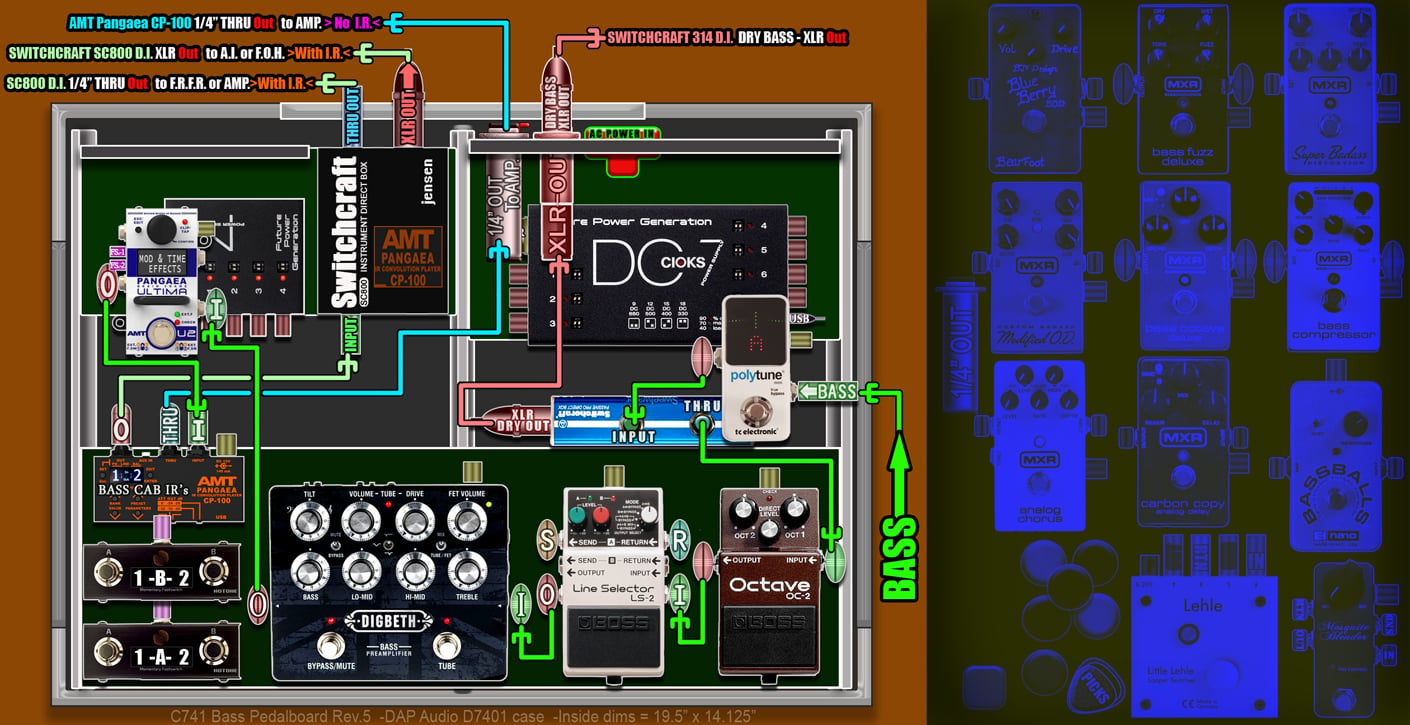Screen dimensions: 1410x725
Task: Select the MXR Super Badass pedal
Action: click(1330, 89)
